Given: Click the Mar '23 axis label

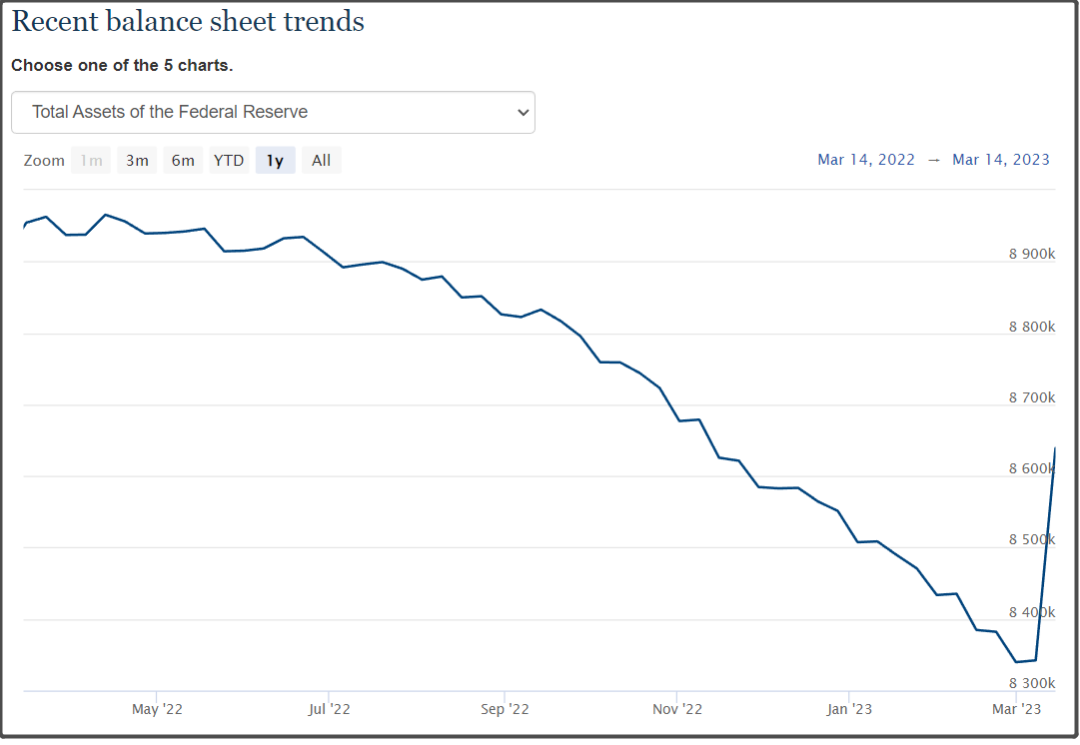Looking at the screenshot, I should [1017, 709].
